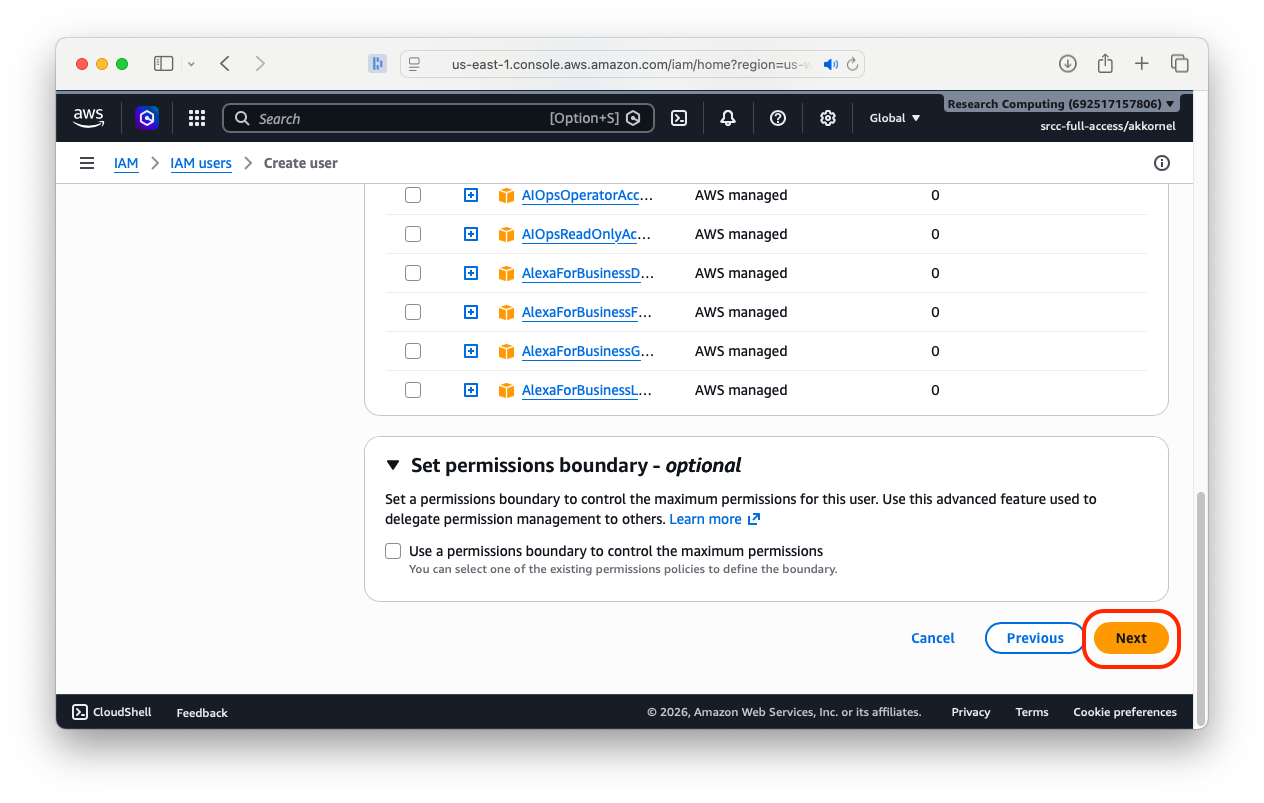Reload the page icon in address bar

point(853,64)
